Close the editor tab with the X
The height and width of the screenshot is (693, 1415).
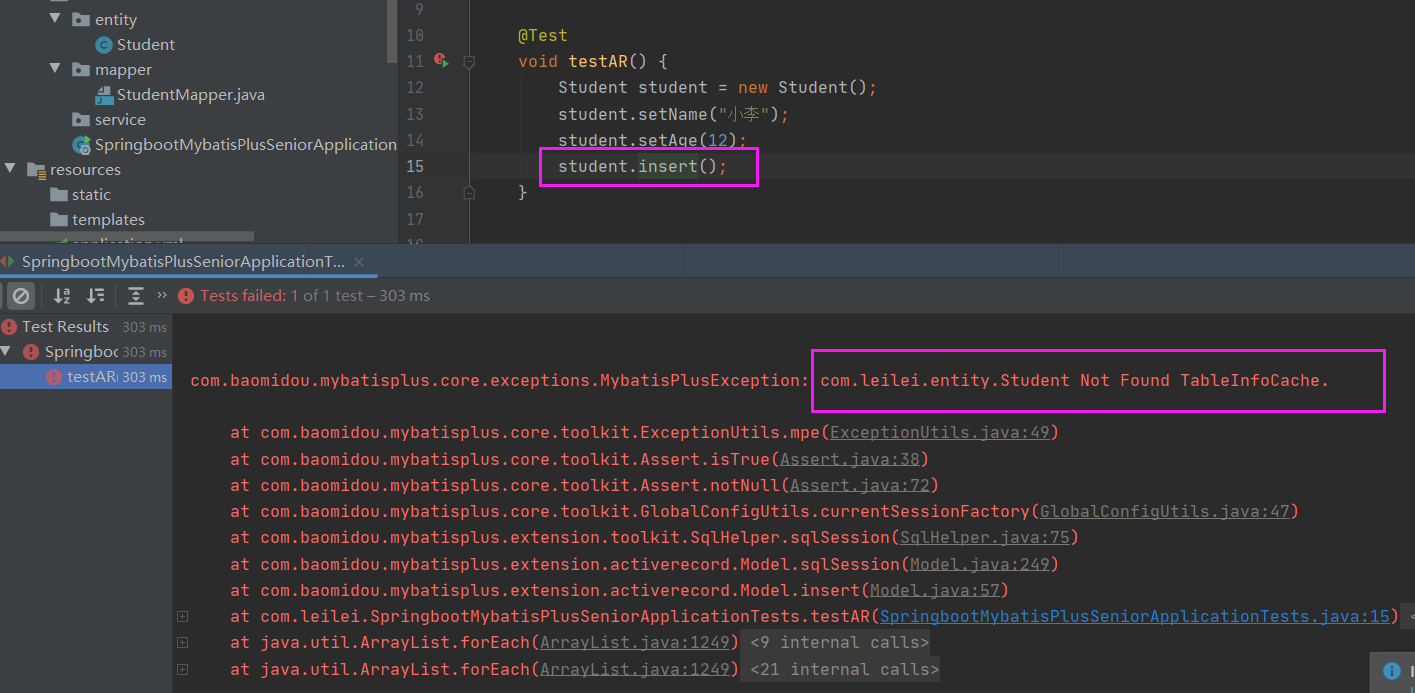(359, 261)
